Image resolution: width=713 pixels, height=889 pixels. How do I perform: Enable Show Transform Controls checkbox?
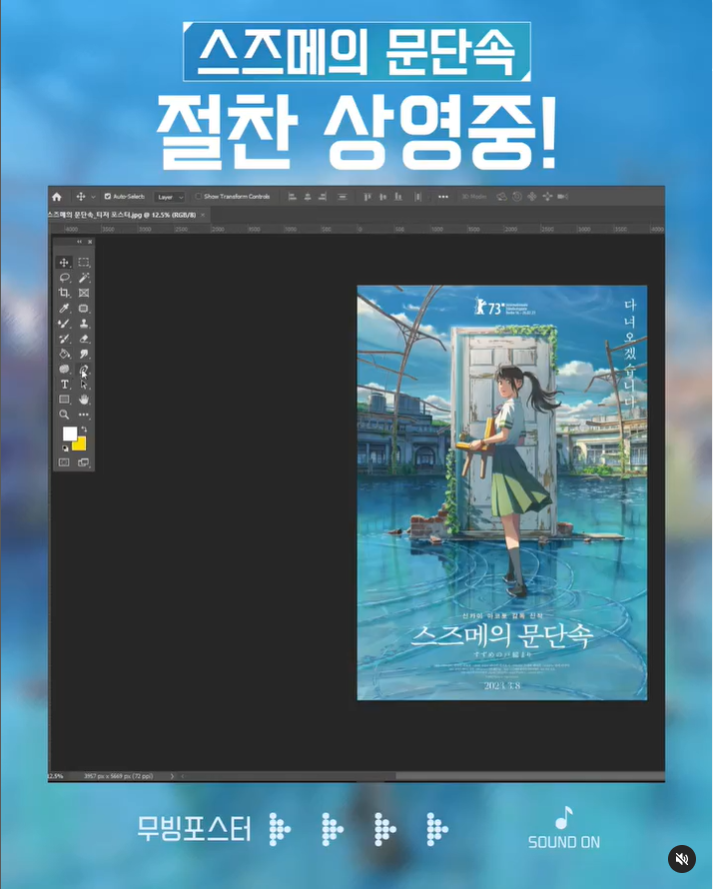pos(198,196)
